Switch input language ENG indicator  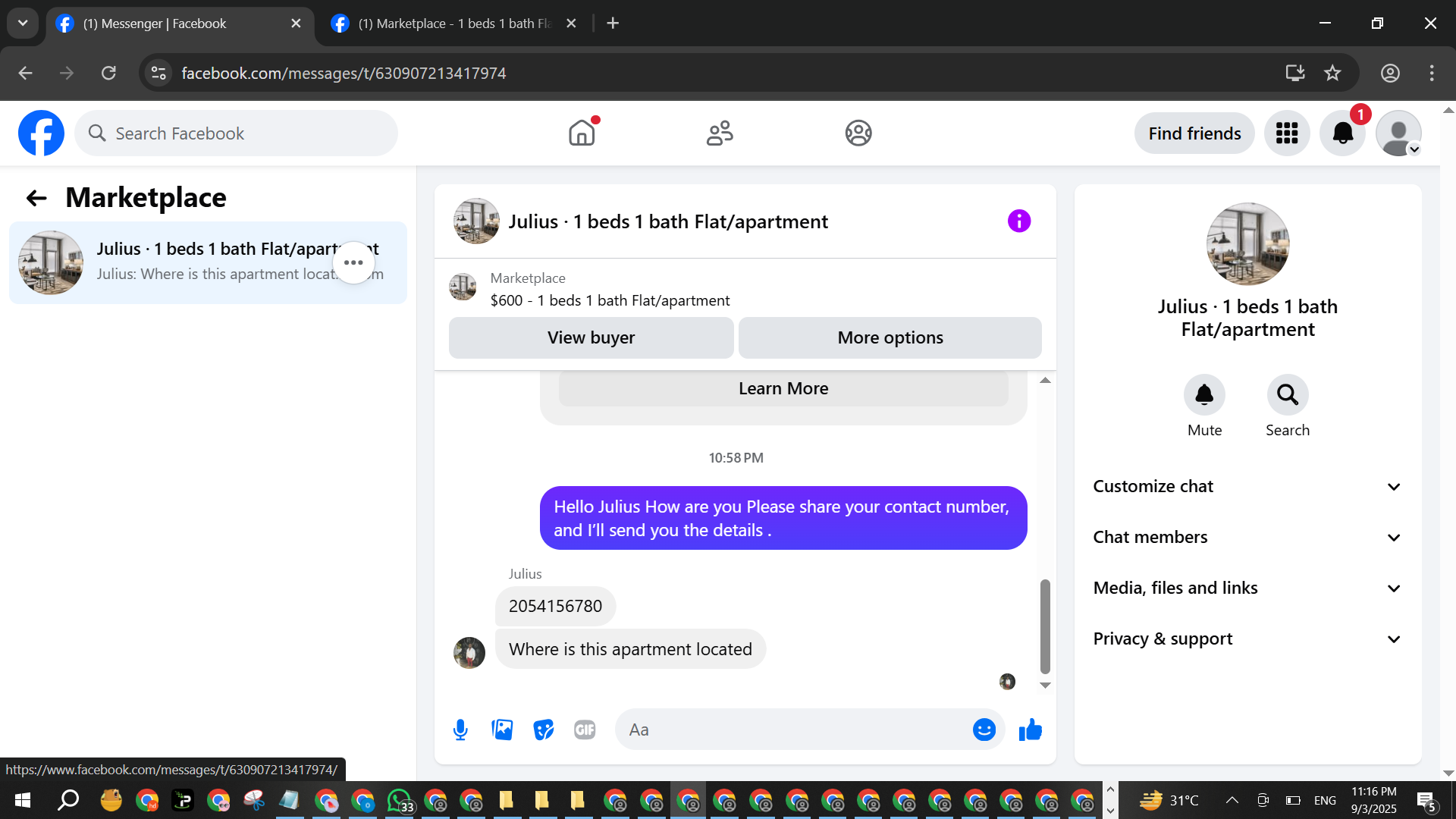pos(1325,800)
